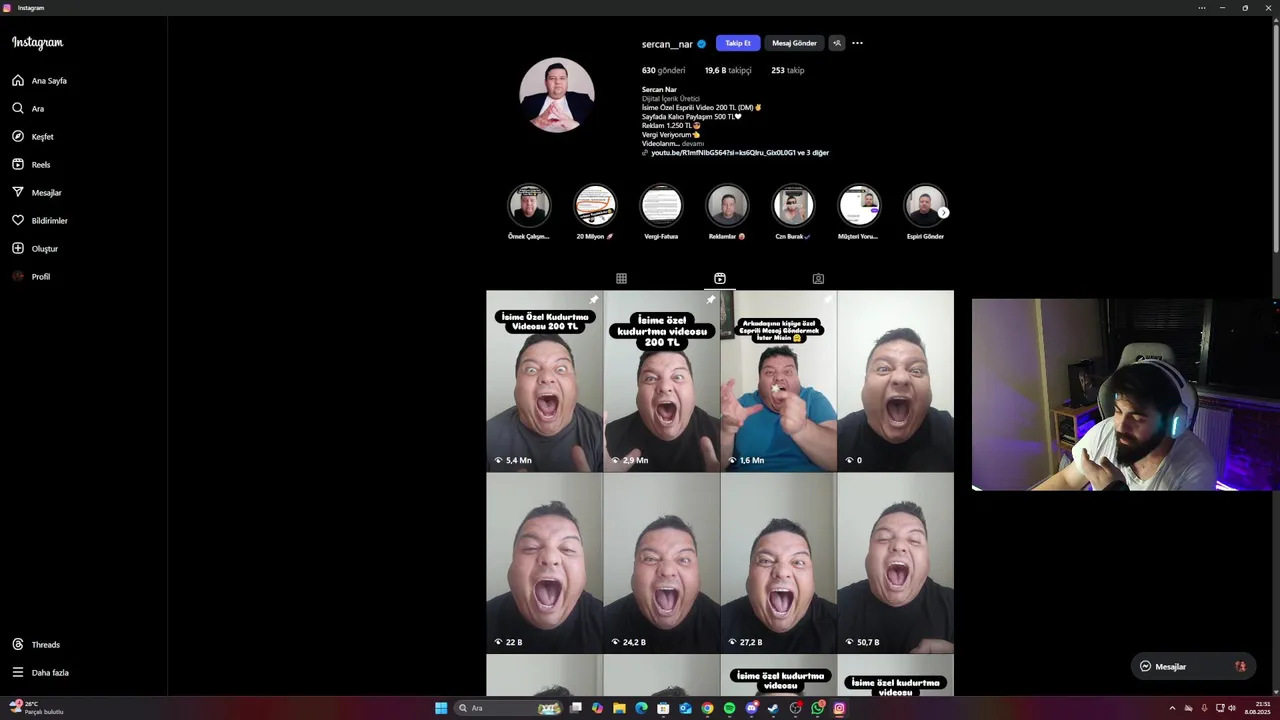Expand the Daha fazla menu
The height and width of the screenshot is (720, 1280).
[x=41, y=672]
